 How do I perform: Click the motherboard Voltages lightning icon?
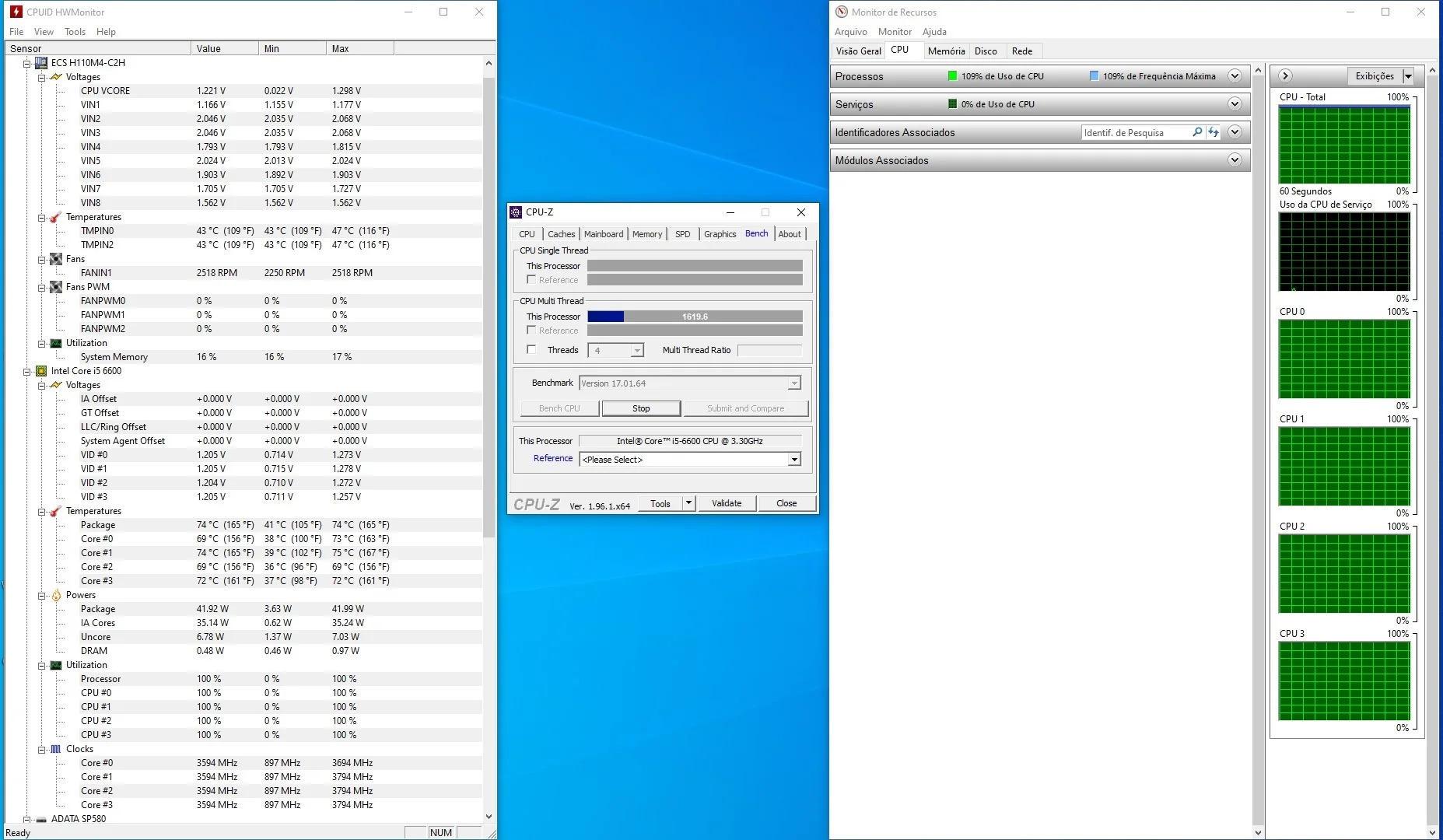click(x=56, y=77)
